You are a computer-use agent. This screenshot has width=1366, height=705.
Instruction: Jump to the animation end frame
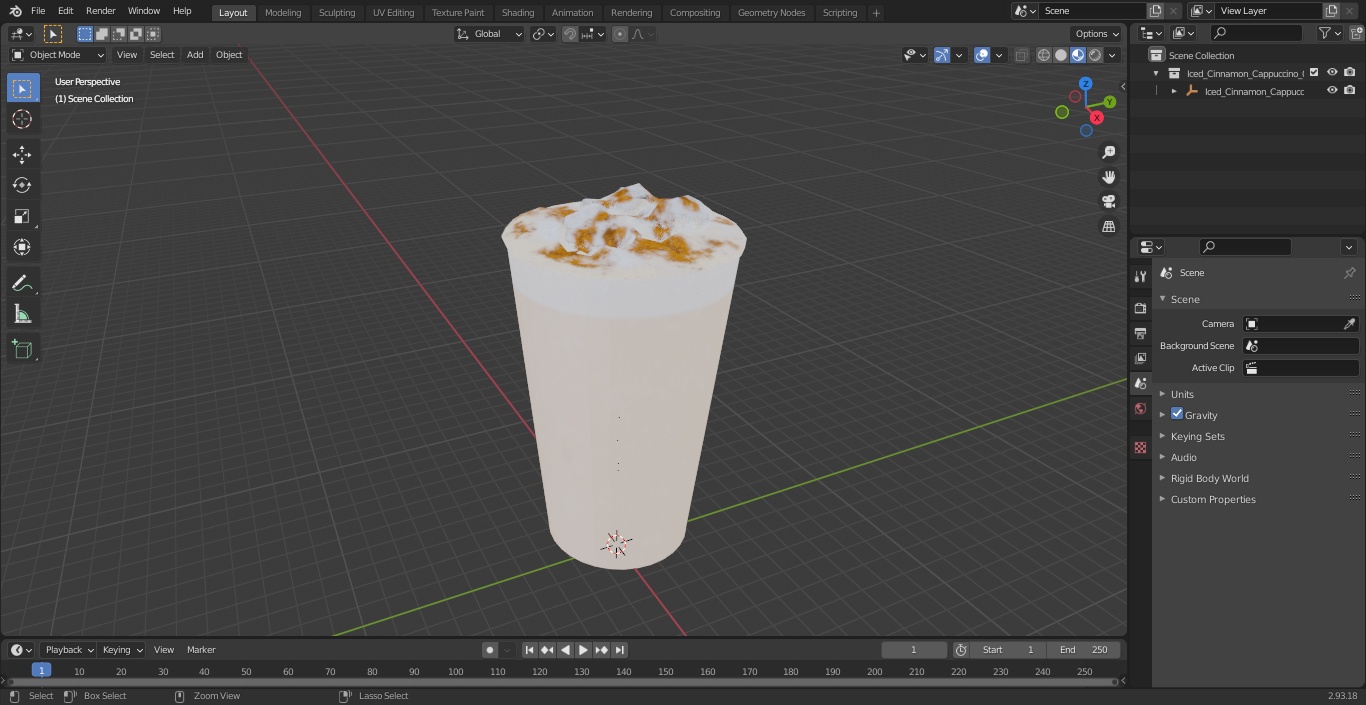pos(620,650)
